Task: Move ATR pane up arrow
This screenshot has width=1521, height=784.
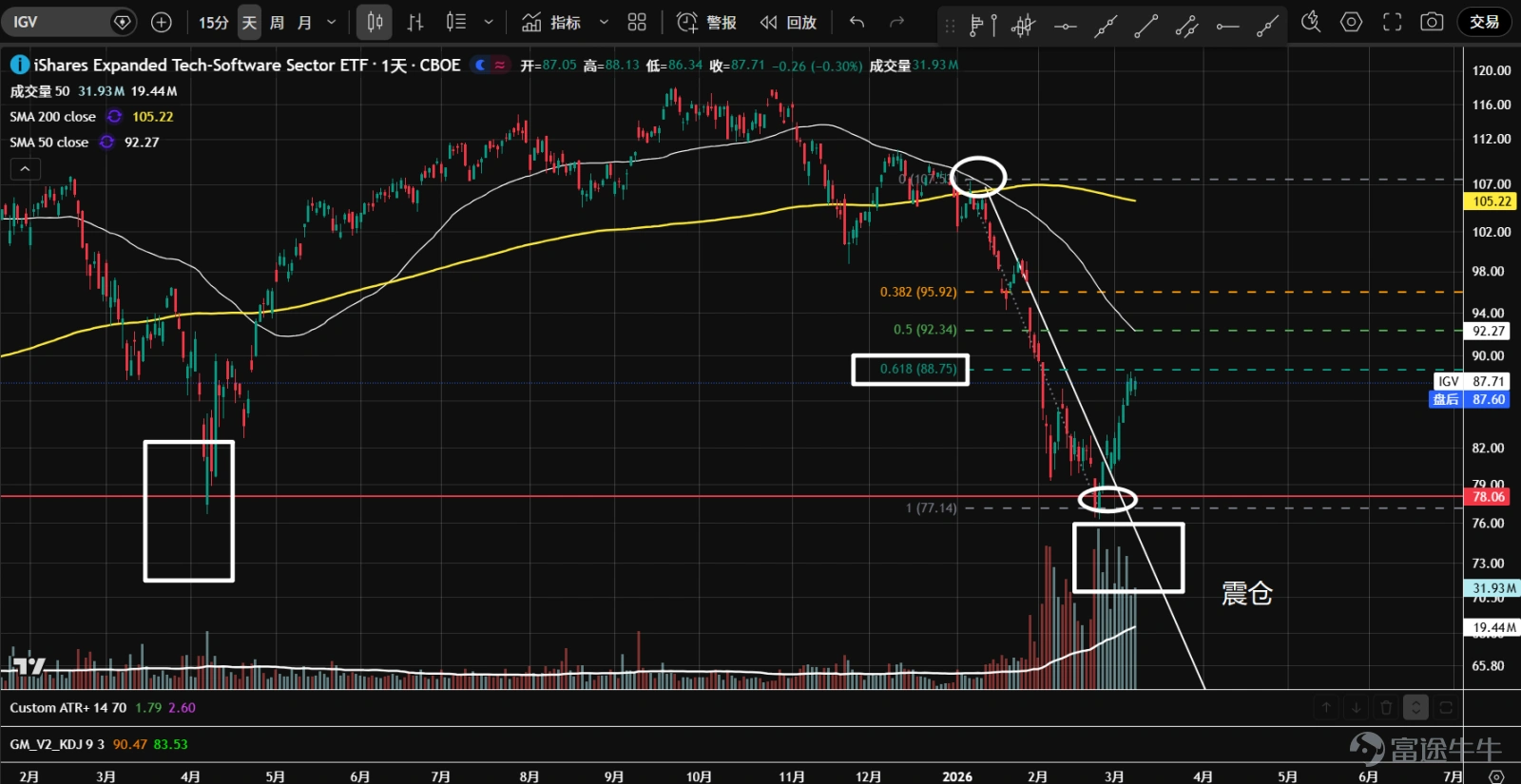Action: tap(1326, 707)
